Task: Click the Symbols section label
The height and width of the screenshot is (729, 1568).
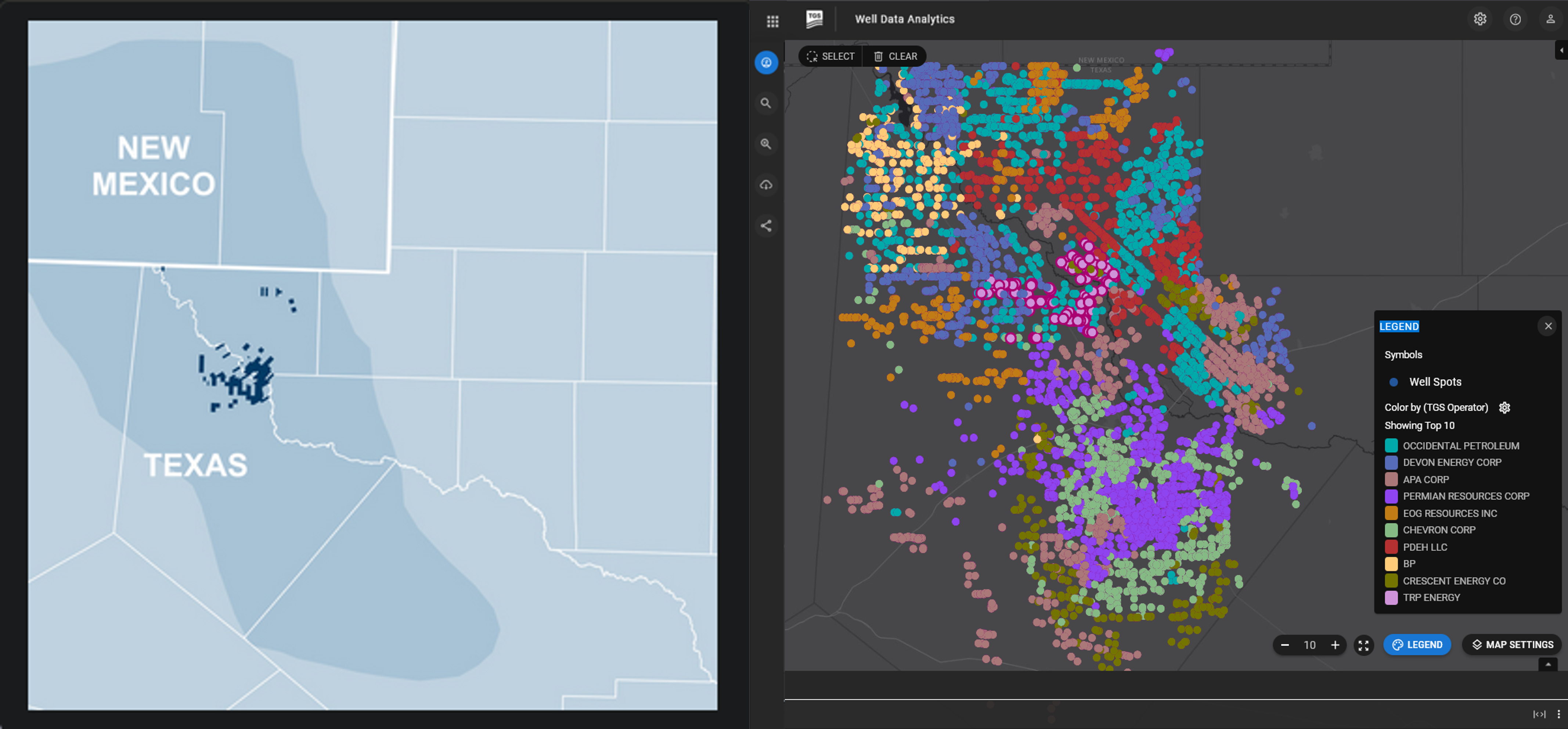Action: (x=1404, y=355)
